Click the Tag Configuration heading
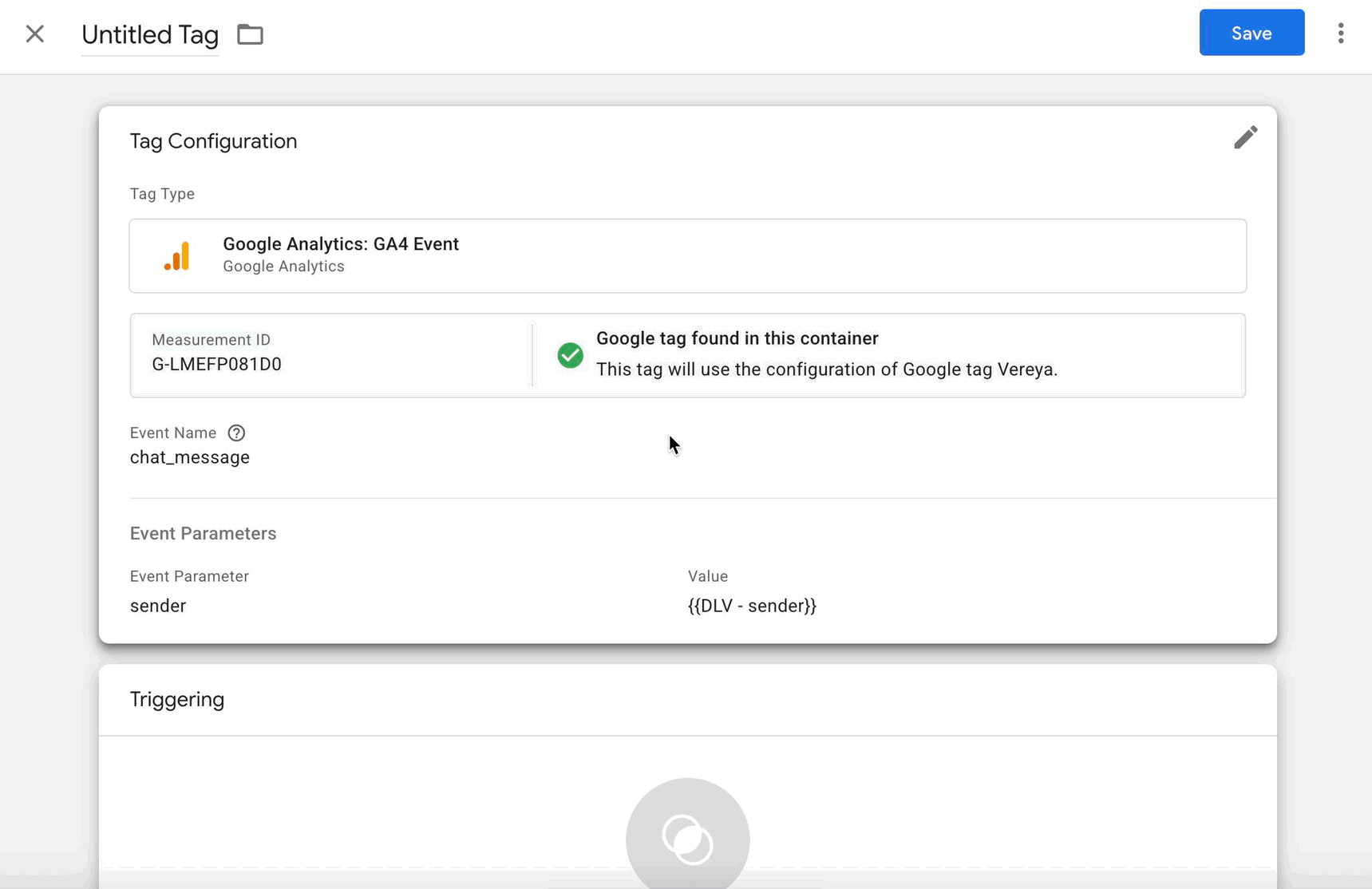 pos(213,141)
